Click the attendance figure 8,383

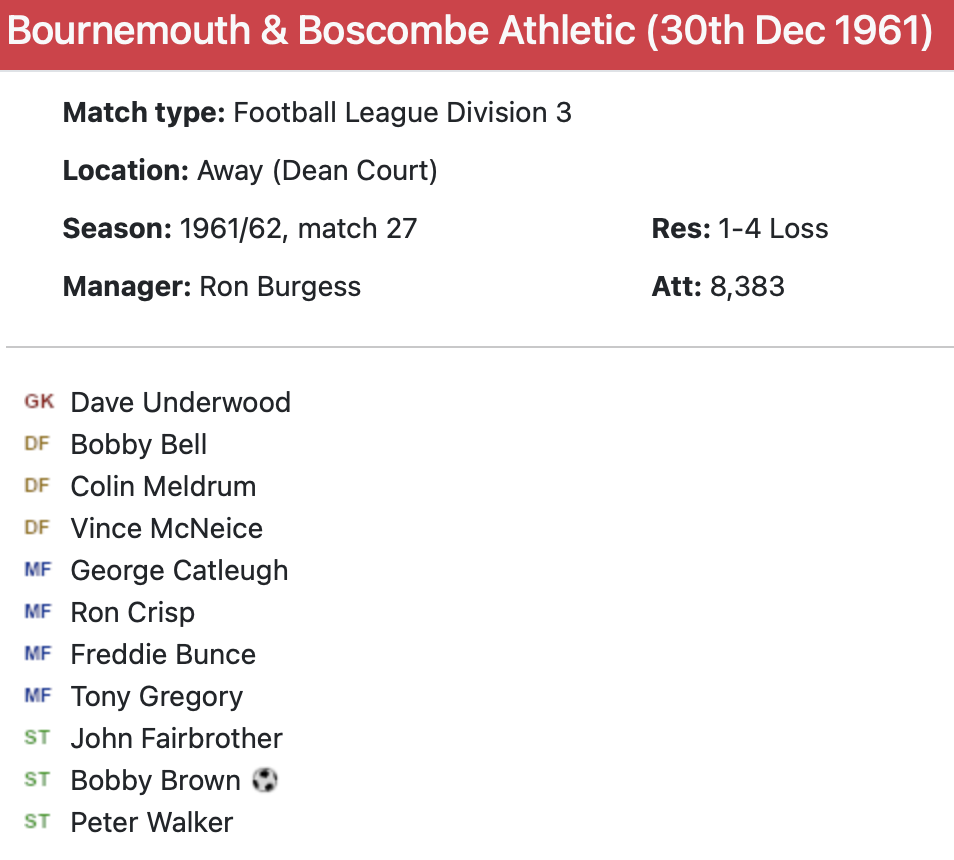point(747,287)
